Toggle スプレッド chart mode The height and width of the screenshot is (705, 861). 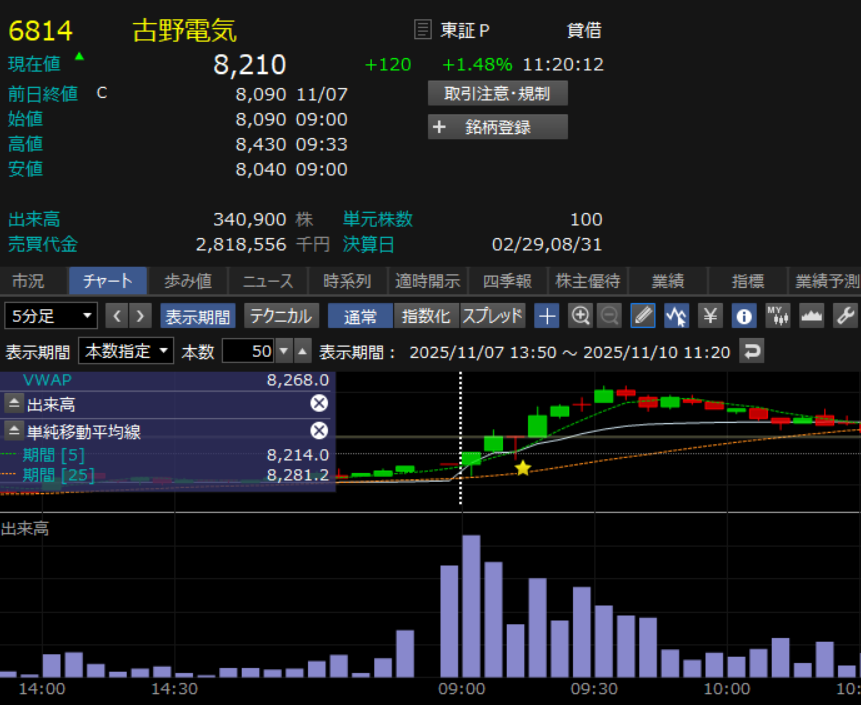493,316
